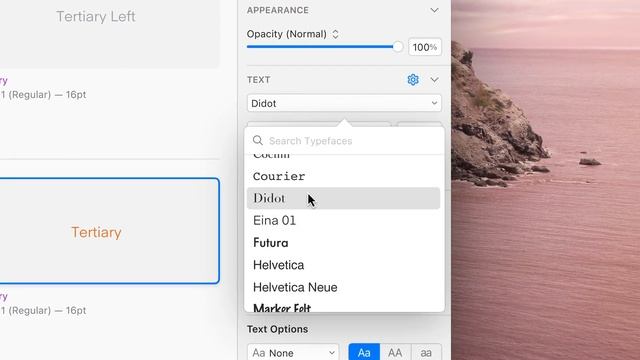
Task: Pick the Eina 01 typeface
Action: click(x=343, y=220)
